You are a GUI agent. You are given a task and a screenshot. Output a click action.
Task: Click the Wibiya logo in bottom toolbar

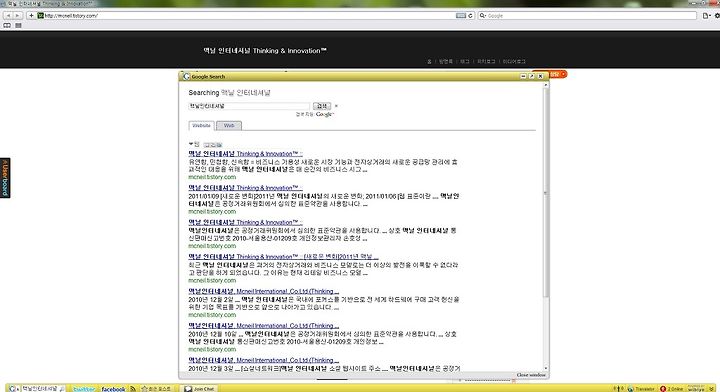[x=696, y=388]
